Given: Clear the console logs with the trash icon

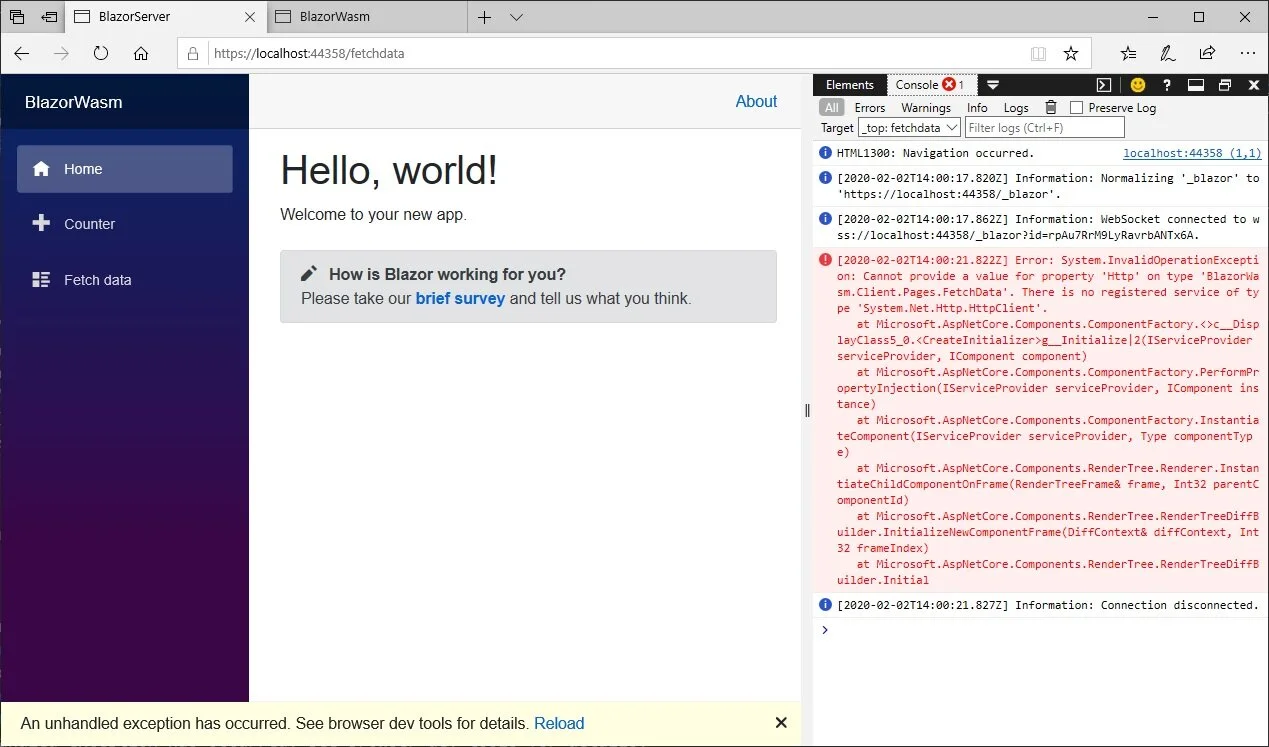Looking at the screenshot, I should point(1050,107).
